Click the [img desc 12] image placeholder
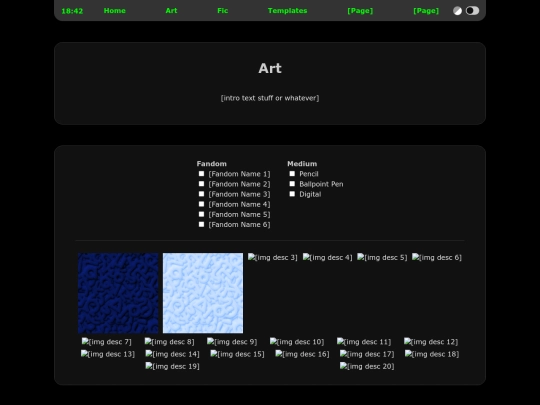This screenshot has width=540, height=405. click(431, 342)
